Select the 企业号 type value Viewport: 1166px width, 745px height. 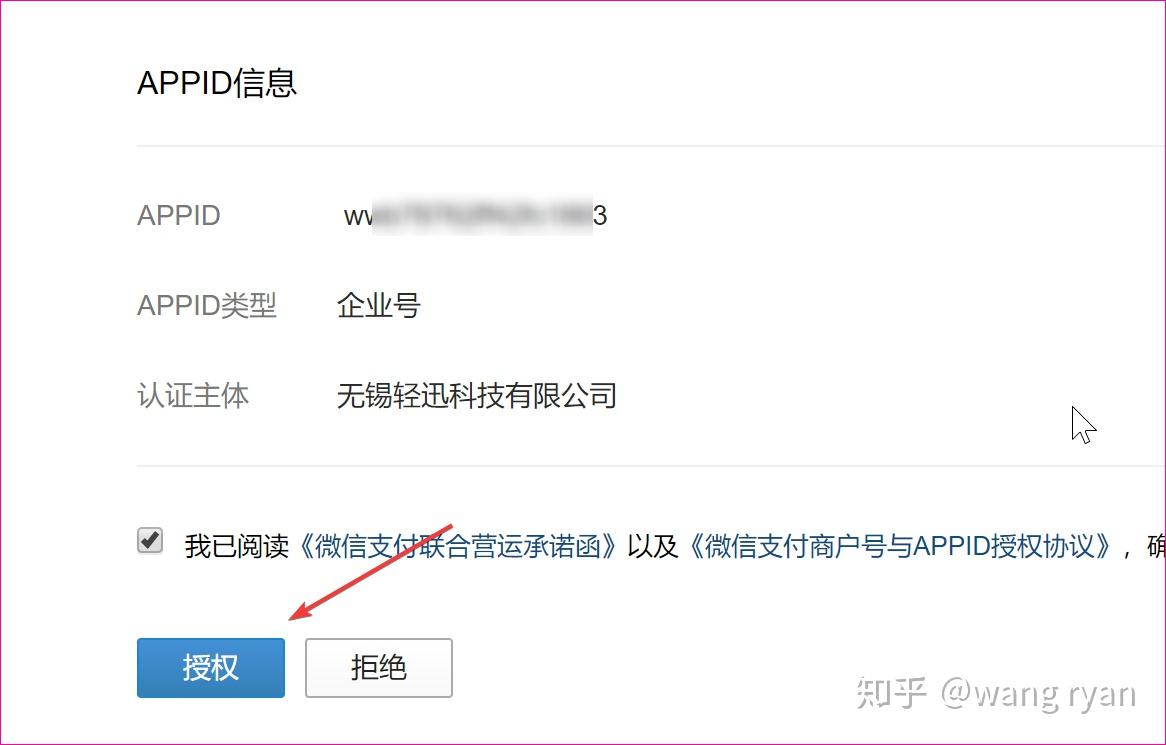coord(379,306)
